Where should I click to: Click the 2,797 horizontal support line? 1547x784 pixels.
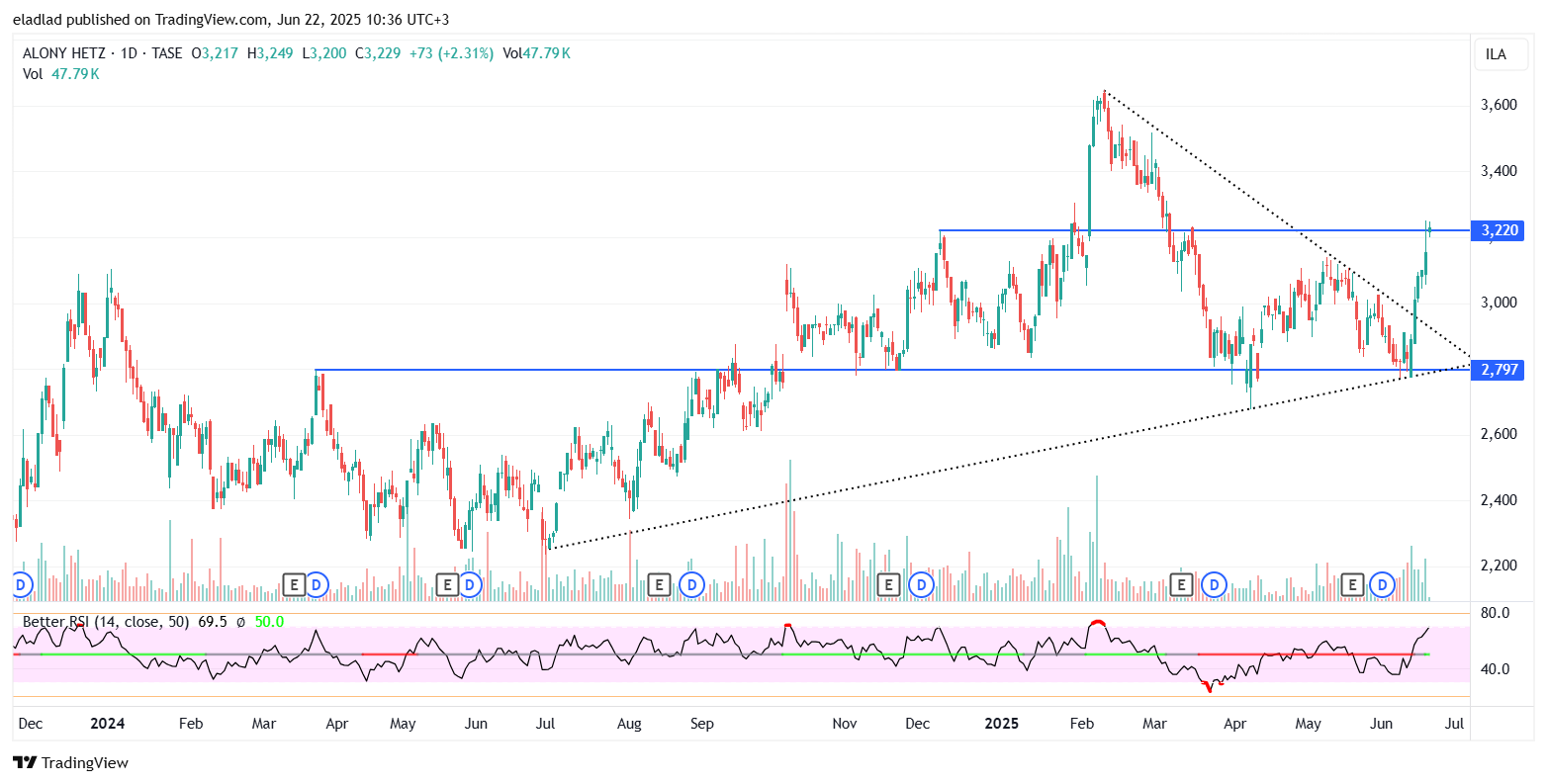pos(892,370)
